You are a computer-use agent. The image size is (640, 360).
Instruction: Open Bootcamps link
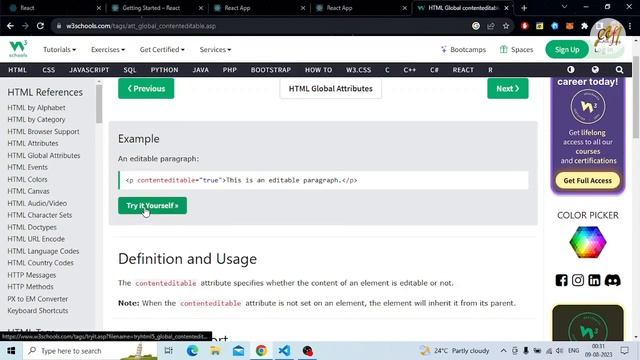pyautogui.click(x=463, y=49)
